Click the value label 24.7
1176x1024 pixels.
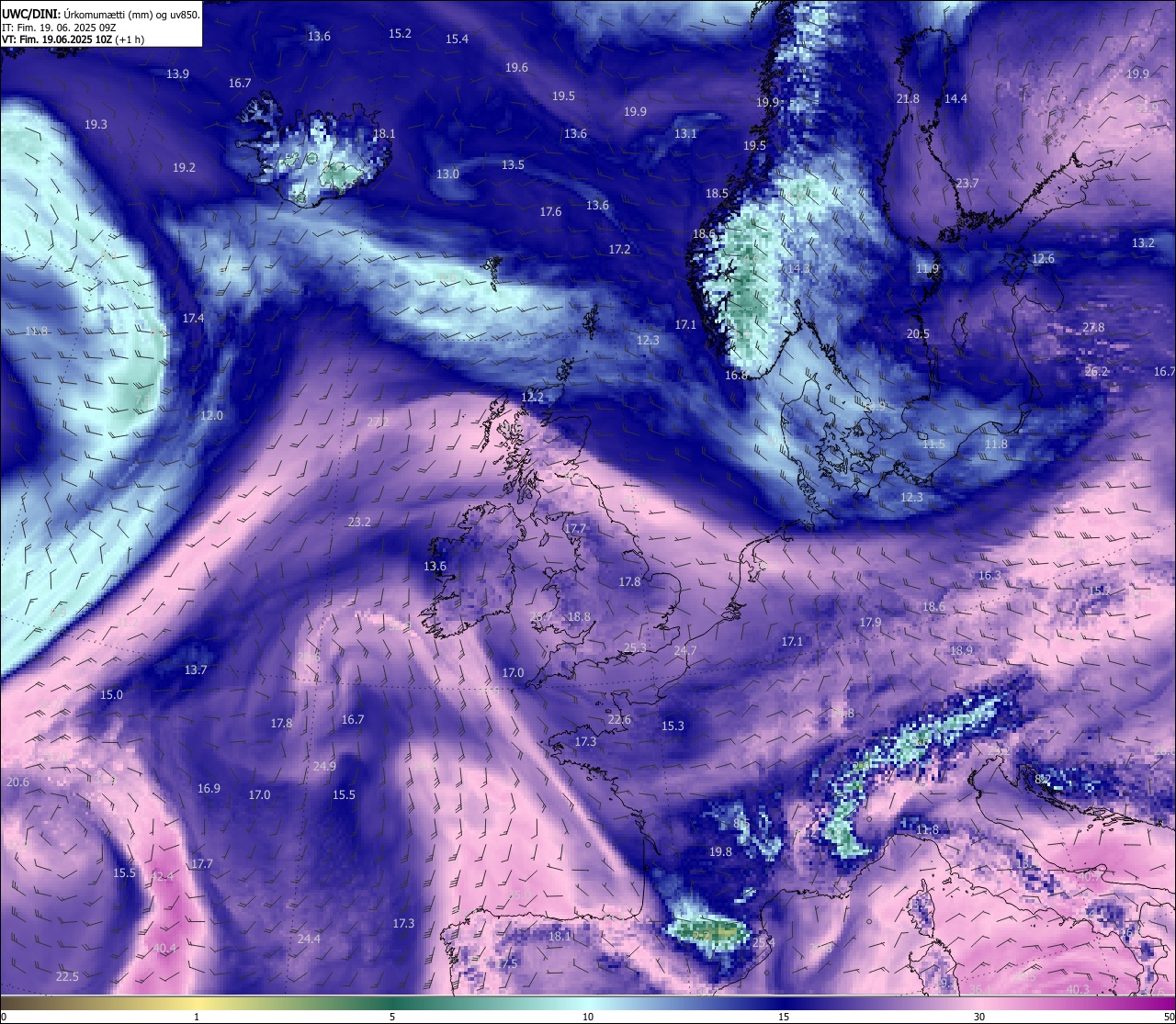click(x=684, y=650)
